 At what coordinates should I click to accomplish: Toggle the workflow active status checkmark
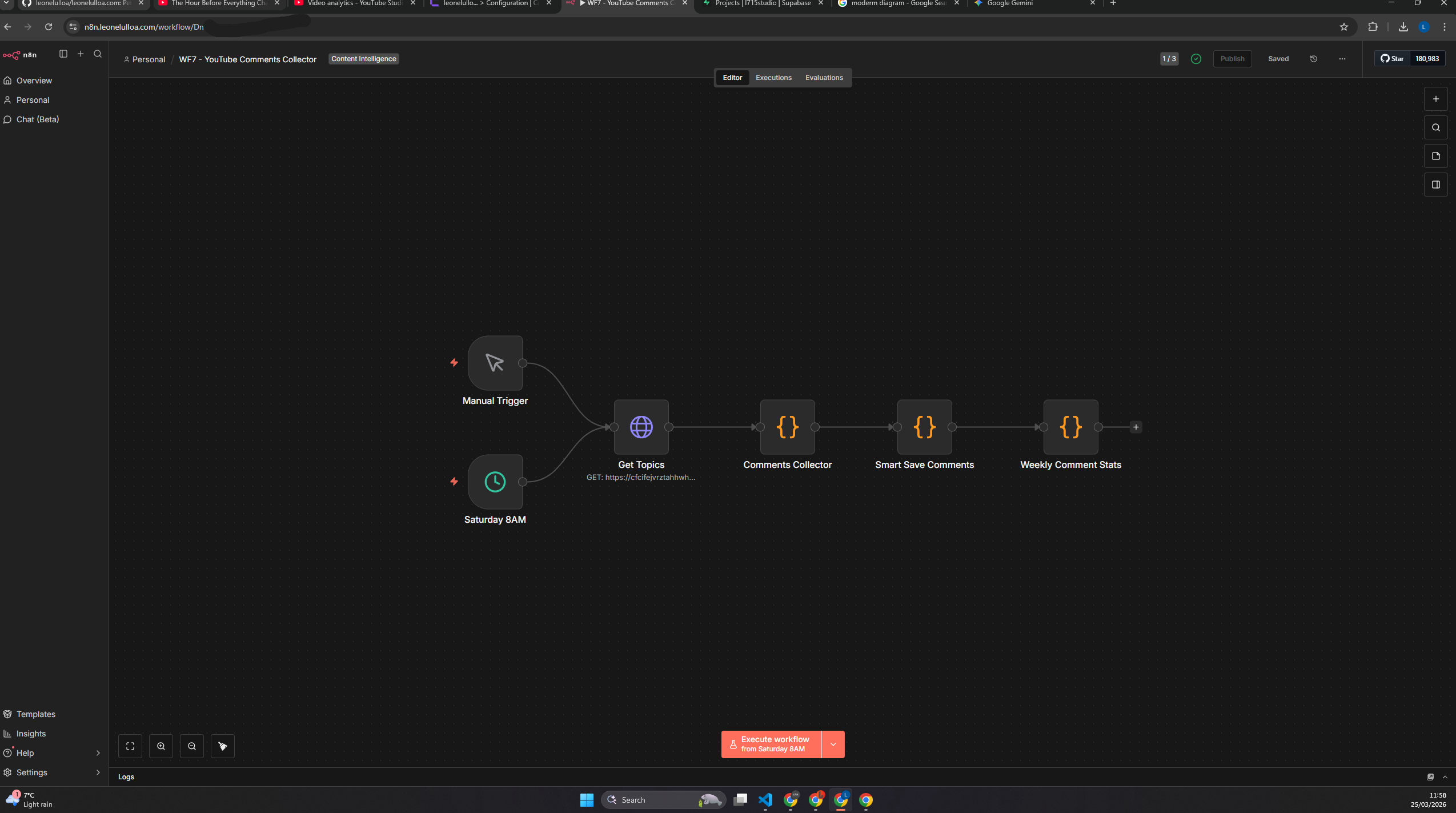tap(1196, 58)
